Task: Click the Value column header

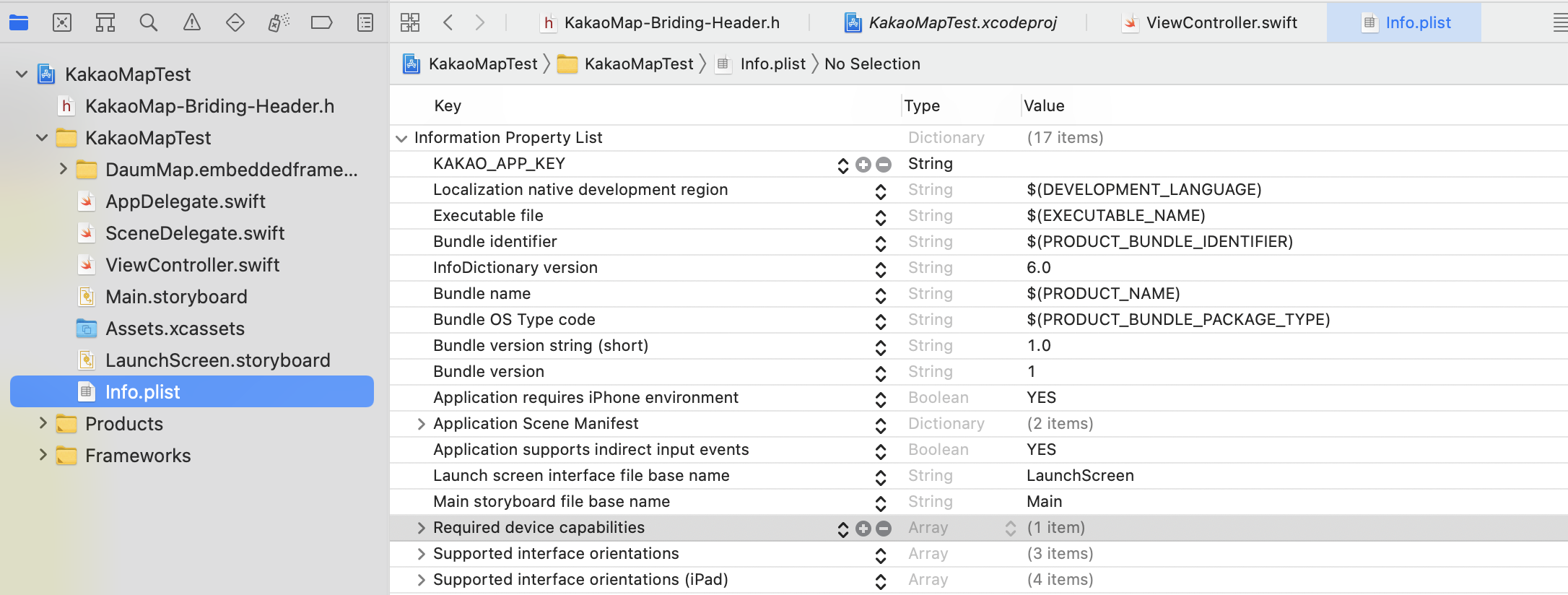Action: 1044,106
